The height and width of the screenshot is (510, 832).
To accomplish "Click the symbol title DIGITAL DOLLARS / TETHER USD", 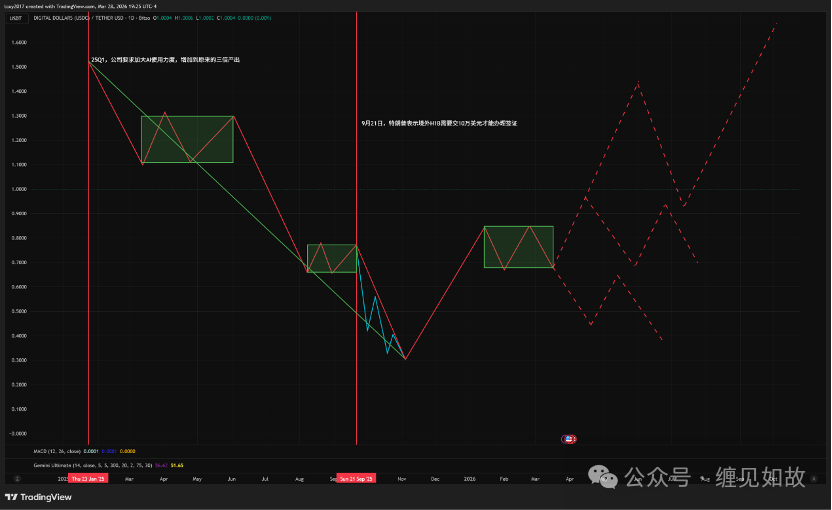I will click(91, 18).
